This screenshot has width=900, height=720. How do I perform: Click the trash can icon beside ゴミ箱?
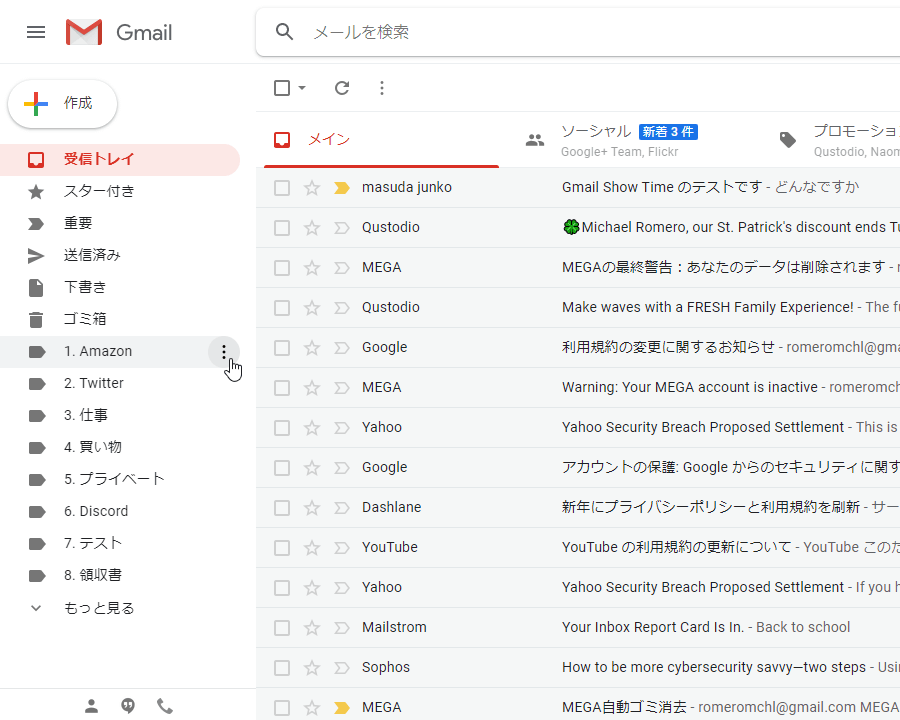36,319
